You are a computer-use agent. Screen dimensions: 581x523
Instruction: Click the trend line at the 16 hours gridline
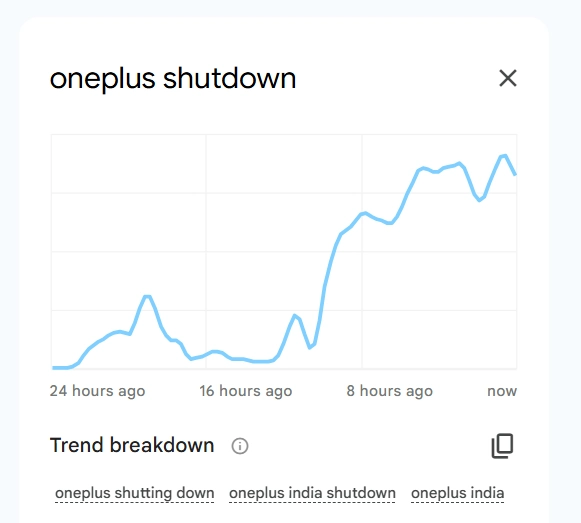pyautogui.click(x=206, y=354)
